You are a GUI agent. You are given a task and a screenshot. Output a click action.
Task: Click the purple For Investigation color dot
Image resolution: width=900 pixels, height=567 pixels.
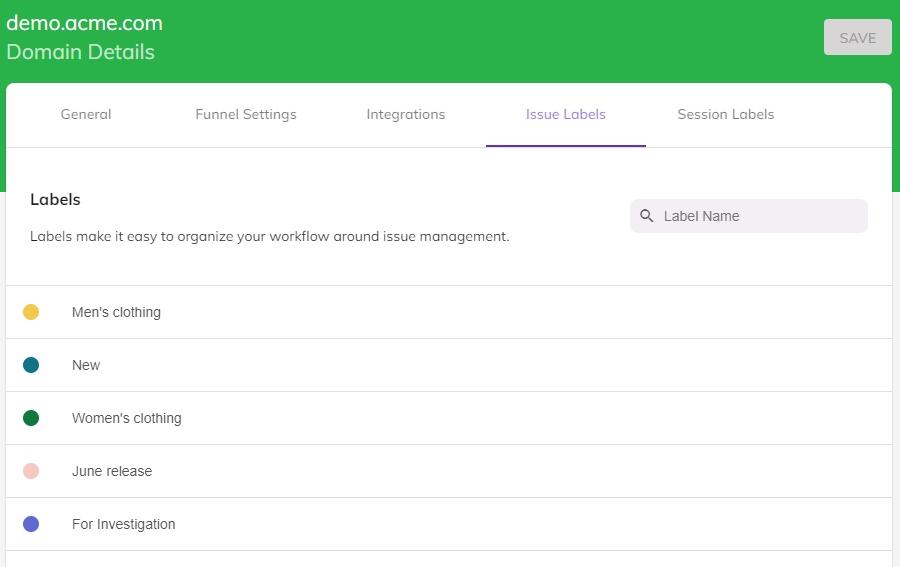pyautogui.click(x=31, y=524)
